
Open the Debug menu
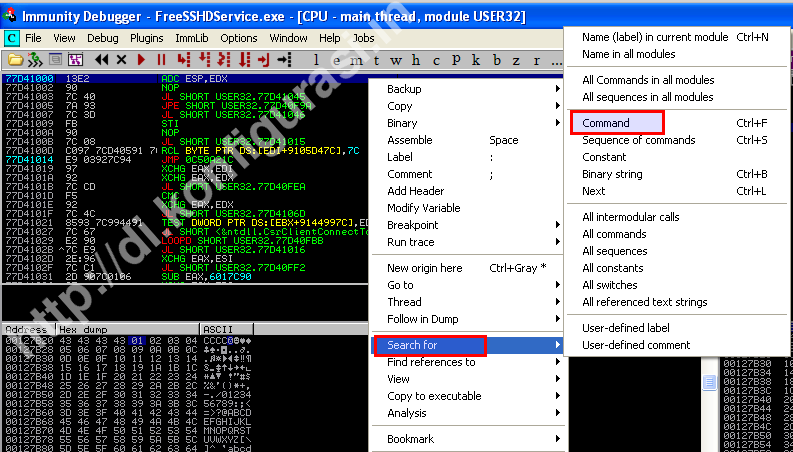103,38
